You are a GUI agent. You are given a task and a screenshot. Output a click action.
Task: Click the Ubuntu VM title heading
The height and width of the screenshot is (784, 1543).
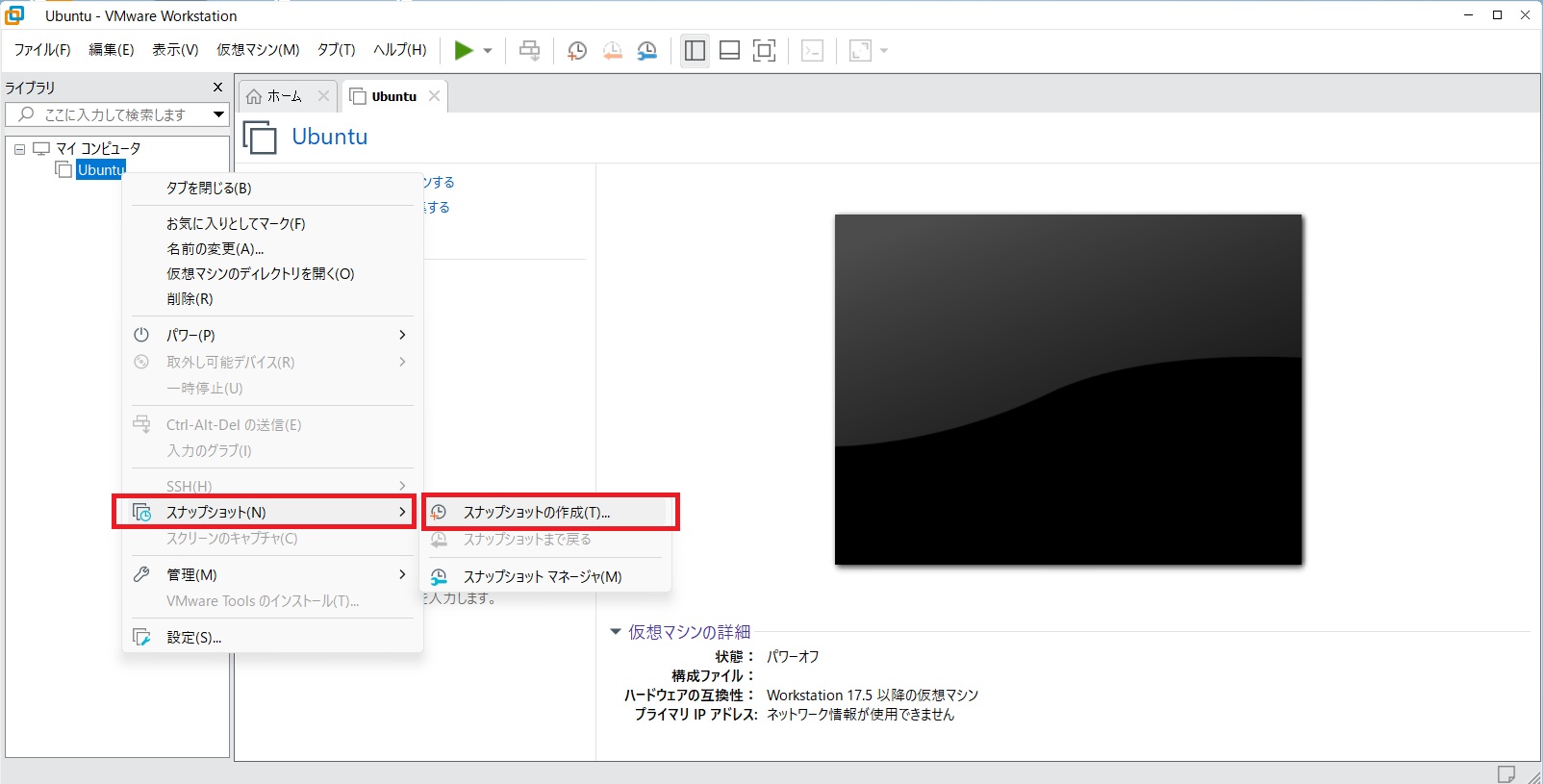[330, 137]
